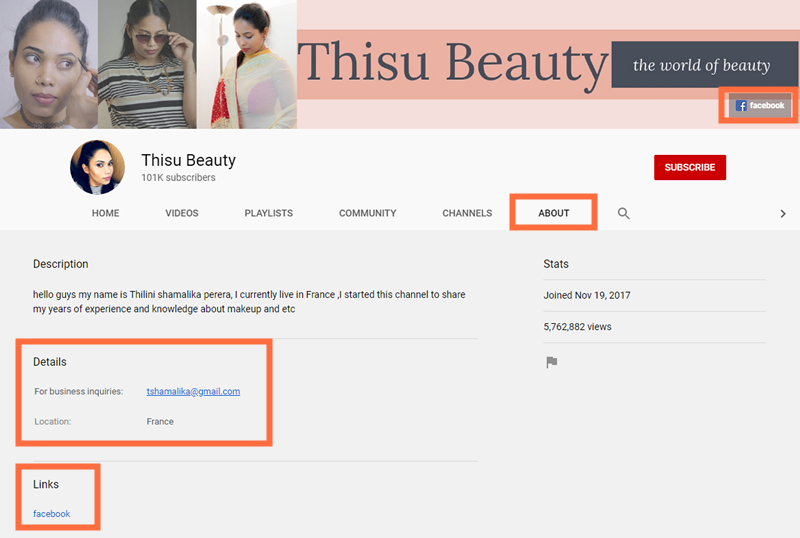Click the 101K subscribers count text
The image size is (800, 538).
tap(178, 178)
